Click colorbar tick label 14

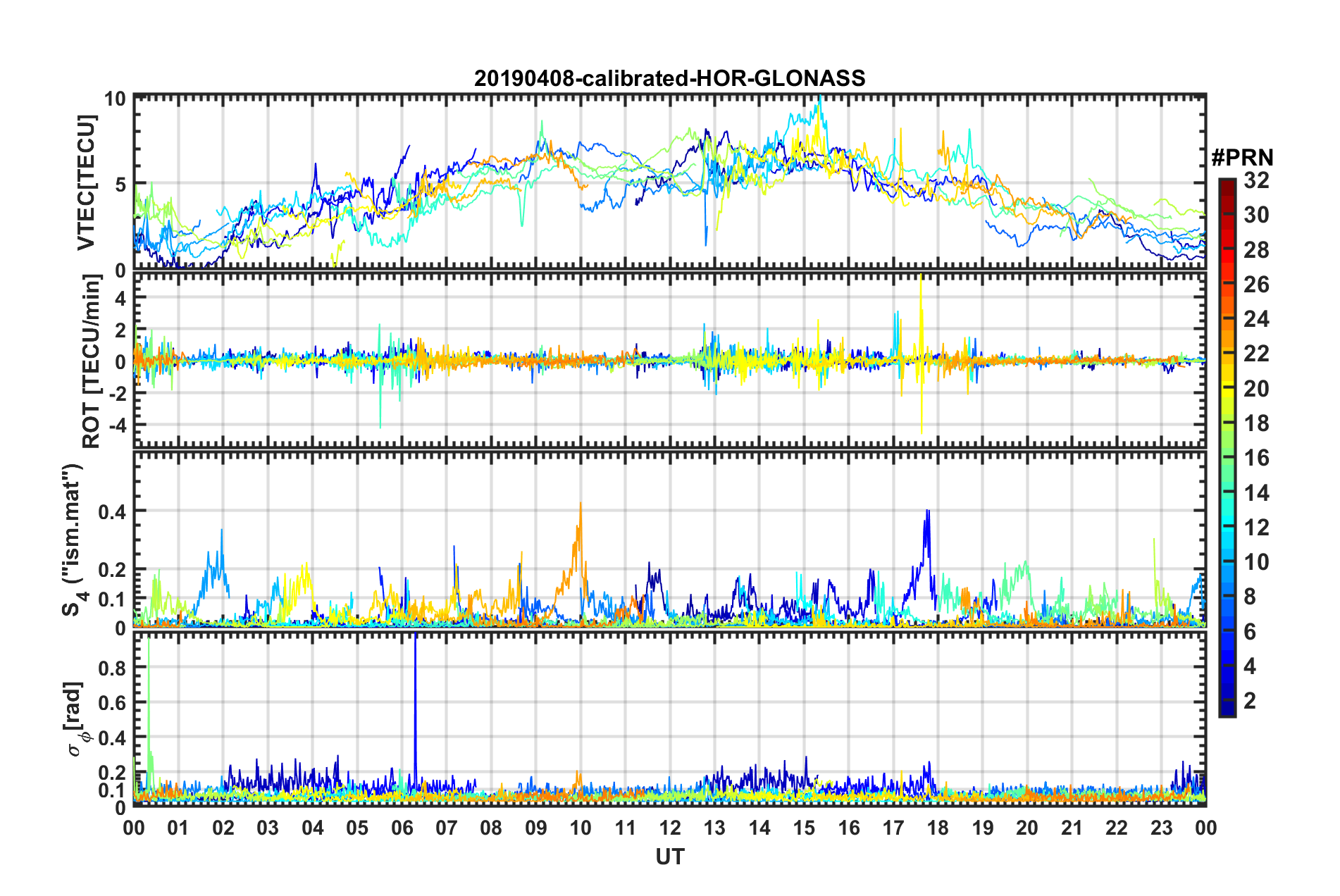pyautogui.click(x=1256, y=493)
